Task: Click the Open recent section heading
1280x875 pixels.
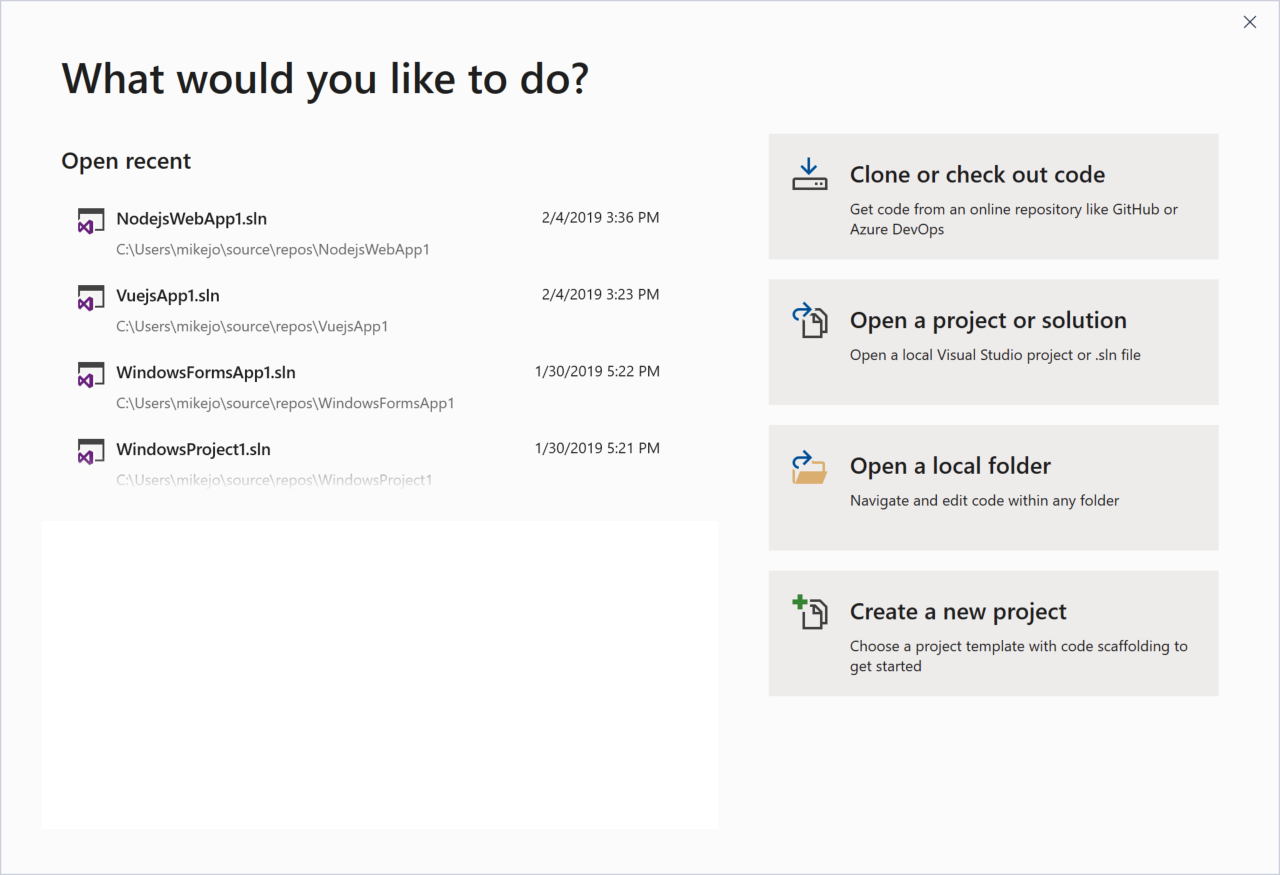Action: (x=126, y=161)
